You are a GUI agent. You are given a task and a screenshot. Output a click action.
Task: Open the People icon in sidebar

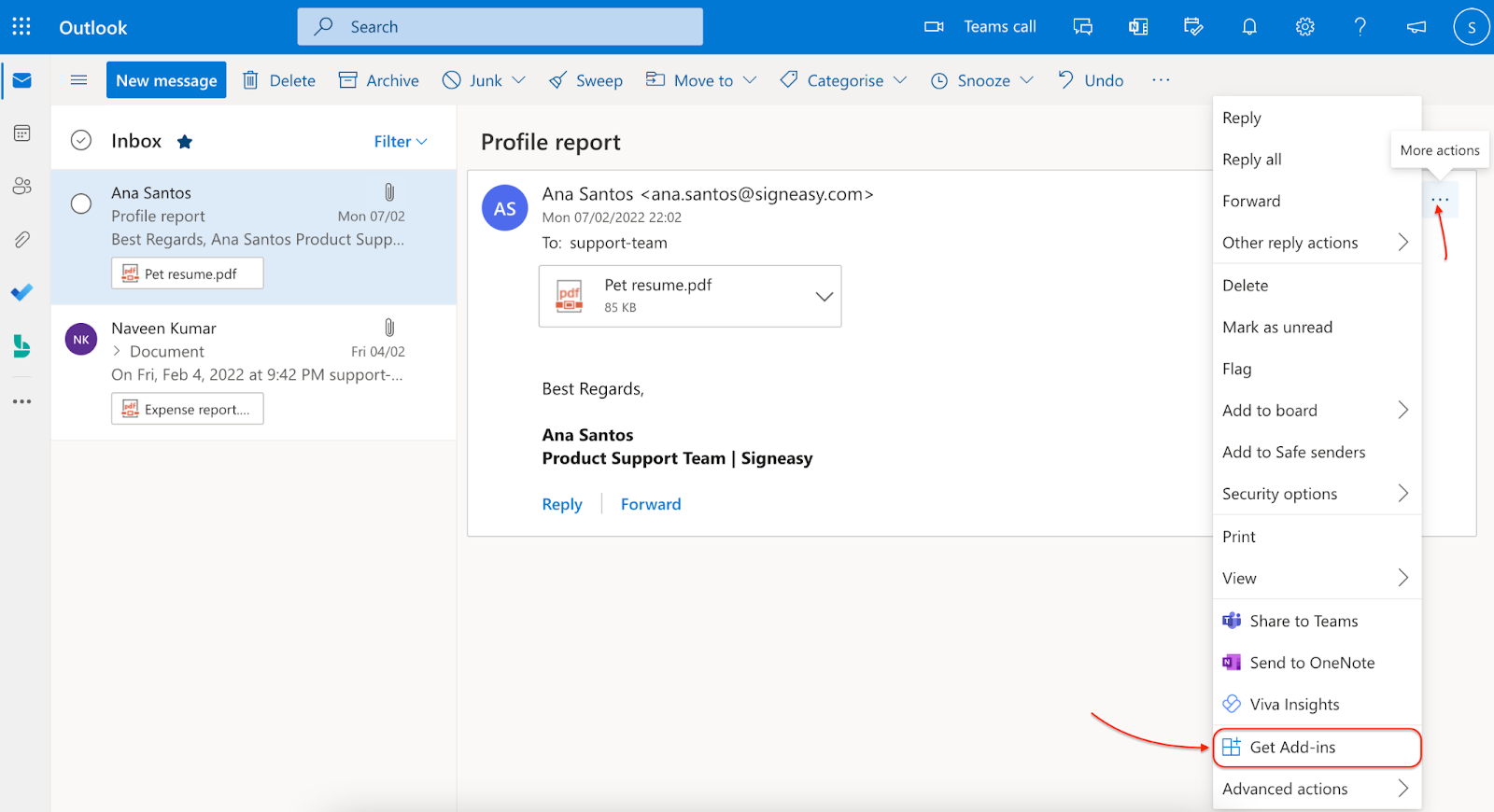pos(22,187)
